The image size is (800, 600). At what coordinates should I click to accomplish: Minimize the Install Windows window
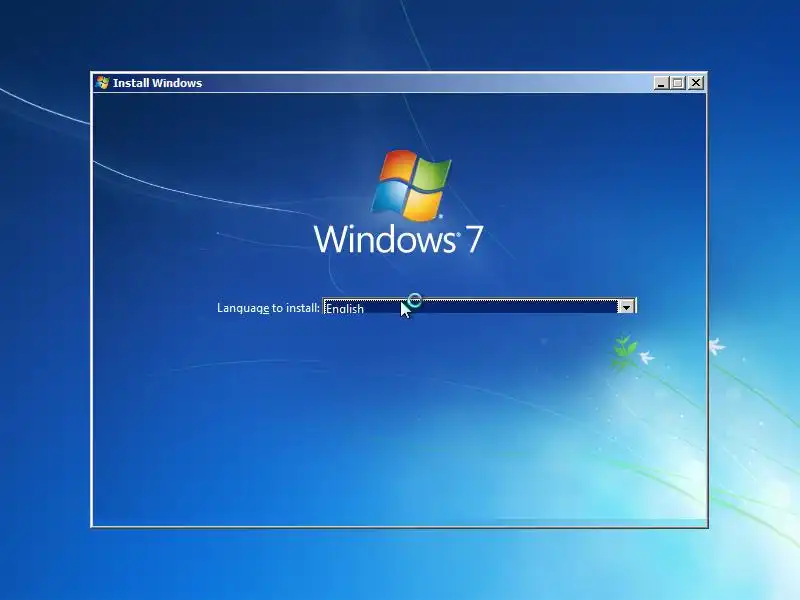point(661,83)
